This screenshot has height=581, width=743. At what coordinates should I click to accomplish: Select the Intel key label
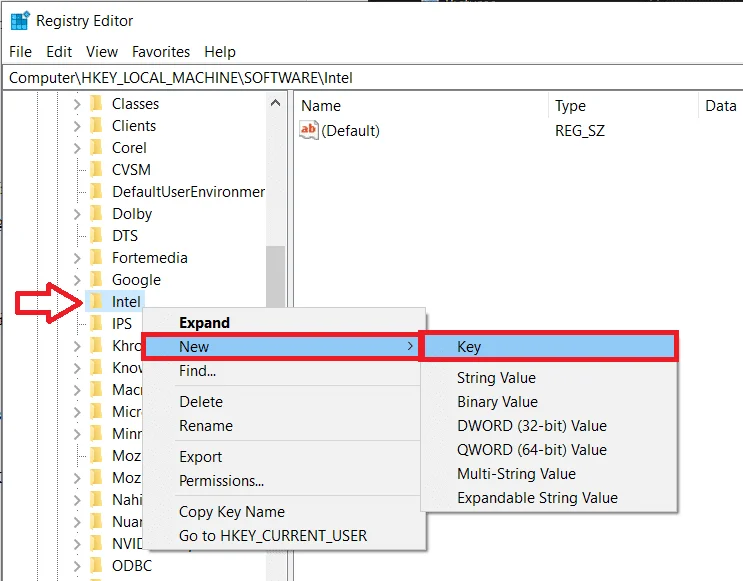pos(126,301)
